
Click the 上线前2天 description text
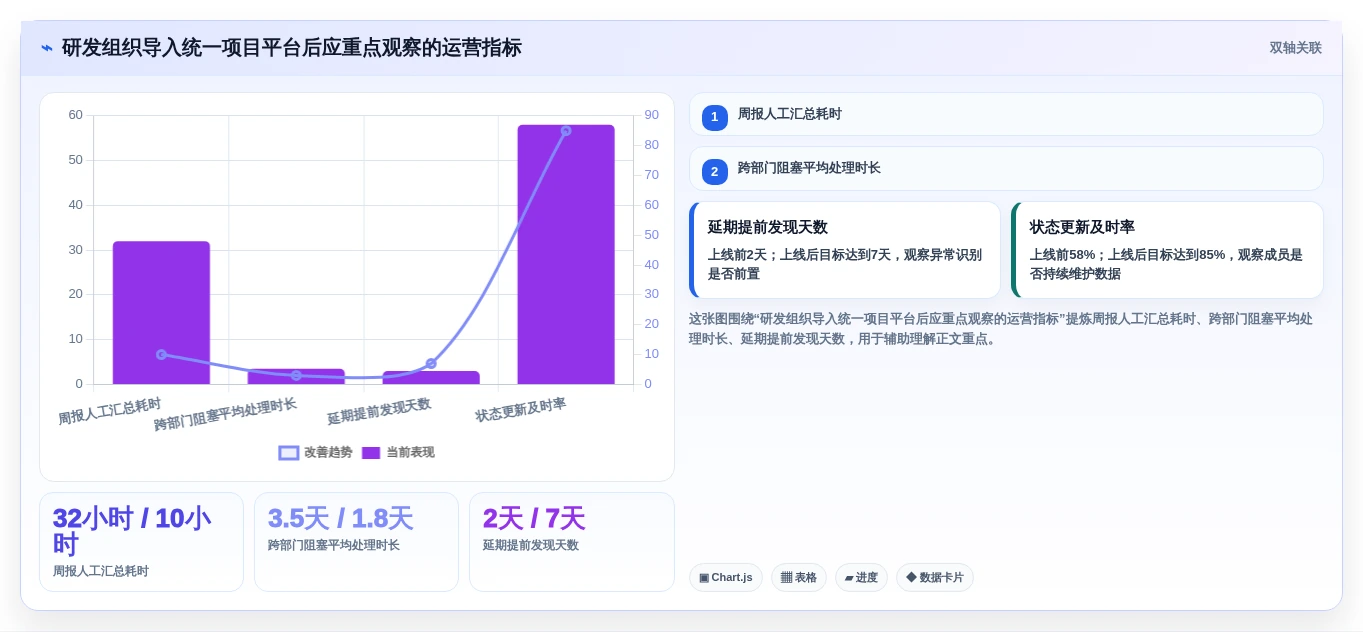tap(845, 264)
